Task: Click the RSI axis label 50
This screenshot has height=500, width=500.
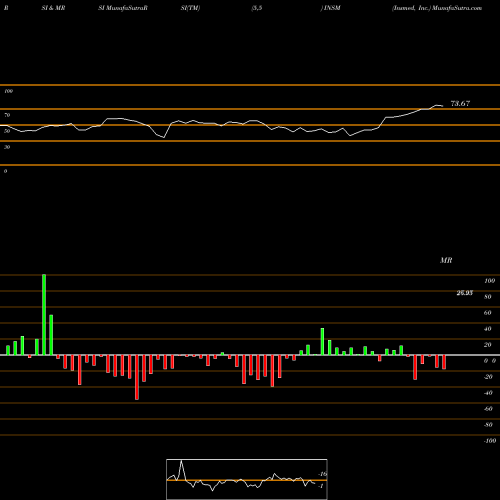Action: (x=7, y=131)
